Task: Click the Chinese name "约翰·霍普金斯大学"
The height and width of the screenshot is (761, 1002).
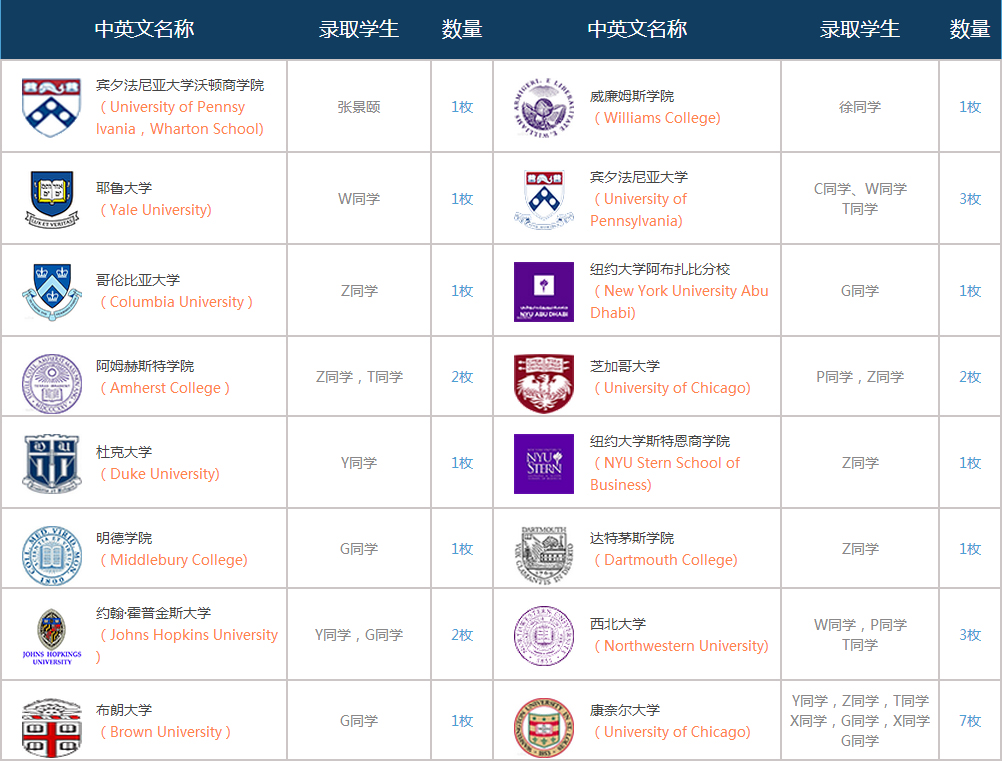Action: tap(153, 613)
